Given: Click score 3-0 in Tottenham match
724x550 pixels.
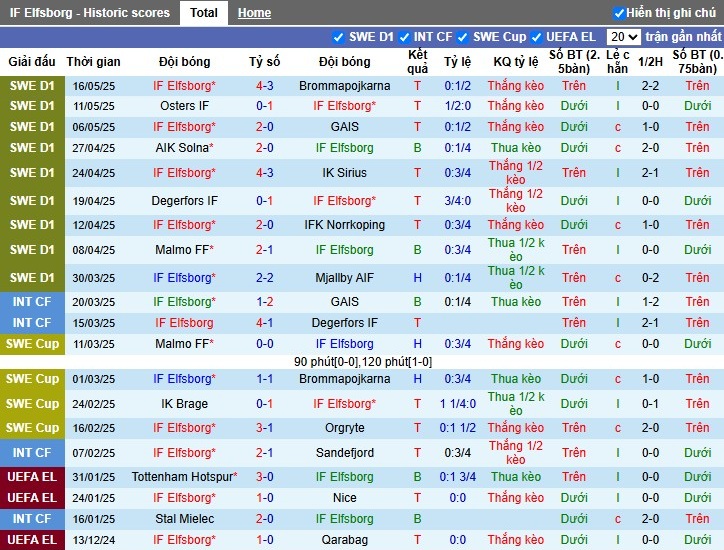Looking at the screenshot, I should tap(265, 477).
